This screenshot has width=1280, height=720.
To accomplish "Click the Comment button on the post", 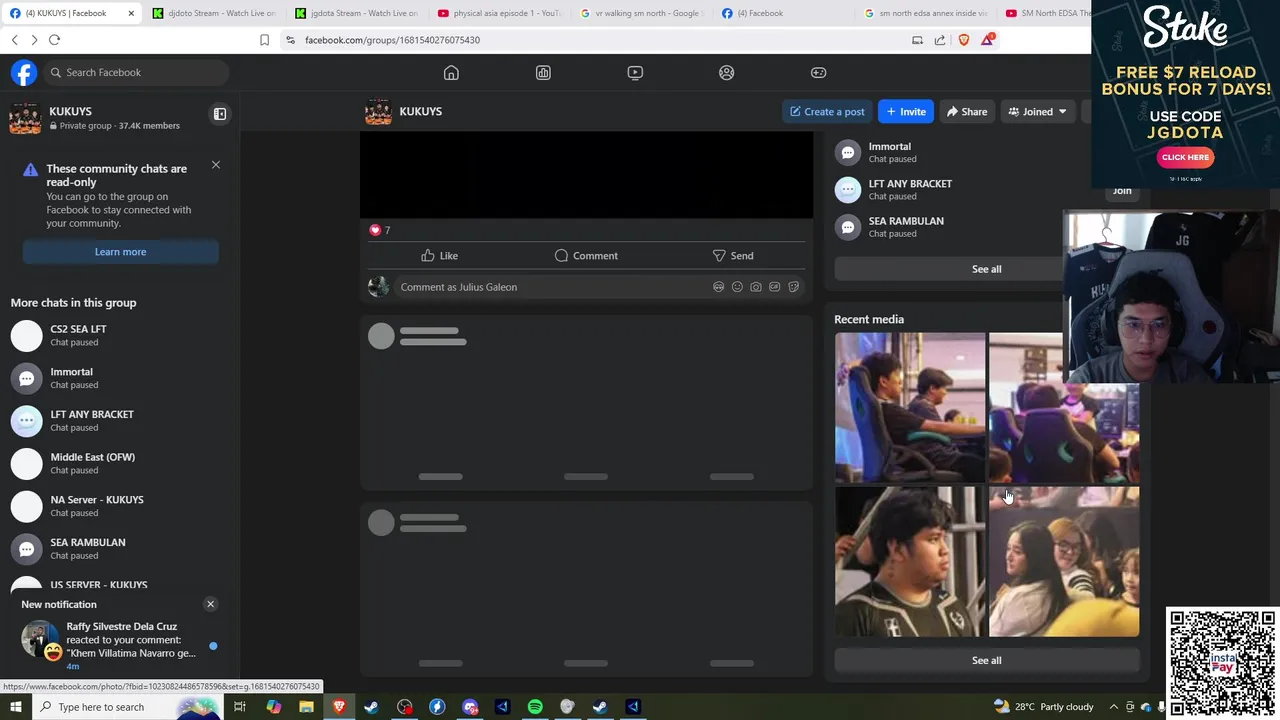I will click(x=586, y=256).
